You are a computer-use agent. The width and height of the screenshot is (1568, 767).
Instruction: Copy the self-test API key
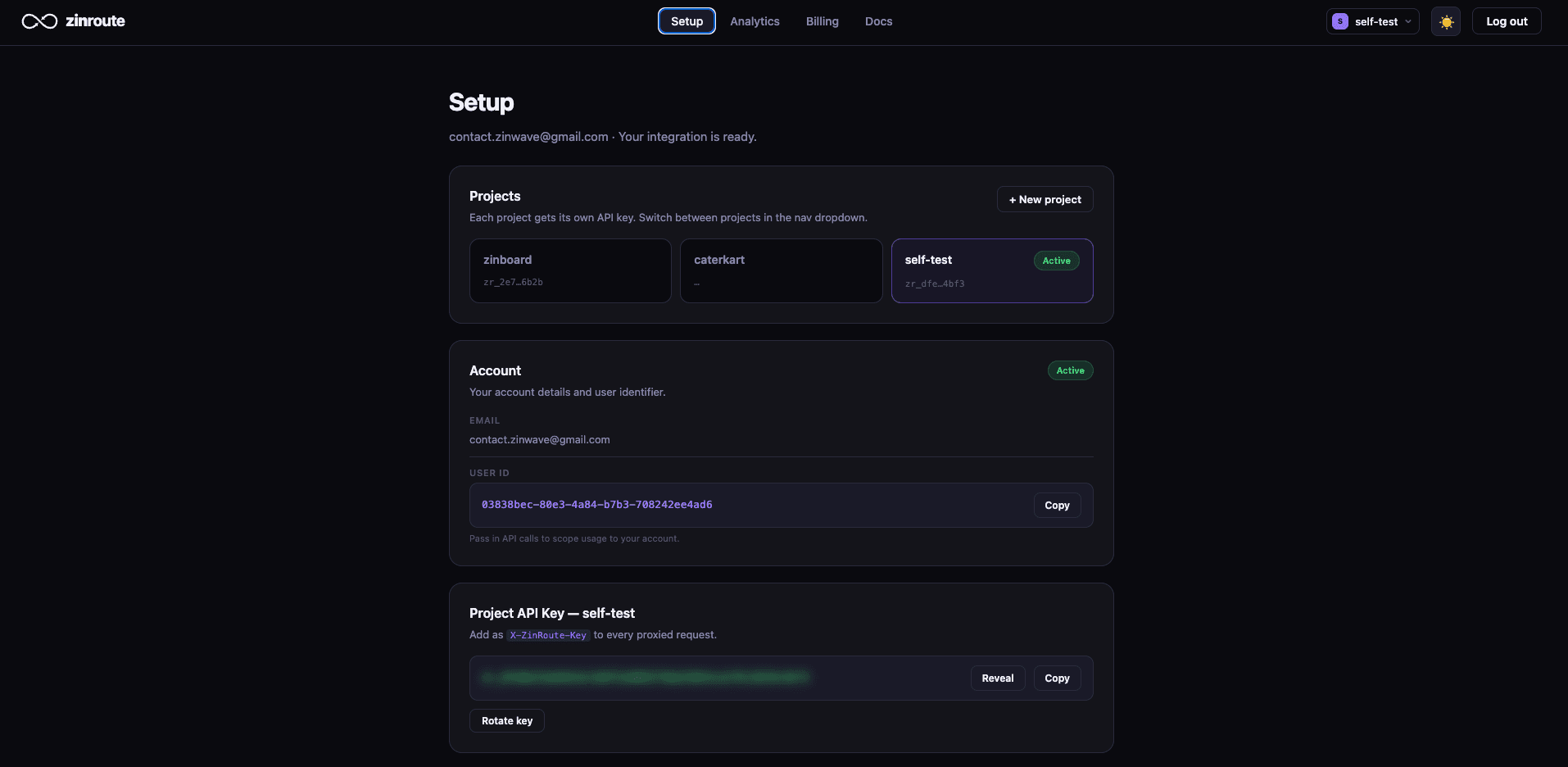point(1057,678)
